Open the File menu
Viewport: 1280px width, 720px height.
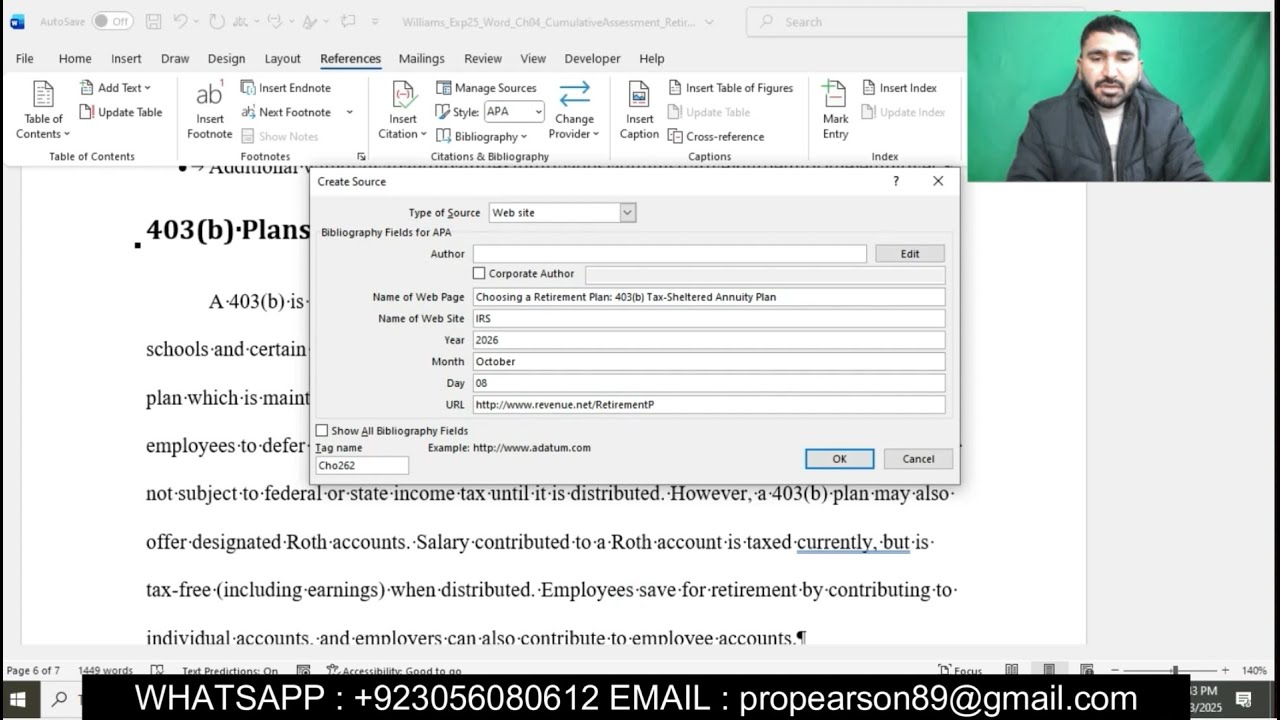point(25,59)
